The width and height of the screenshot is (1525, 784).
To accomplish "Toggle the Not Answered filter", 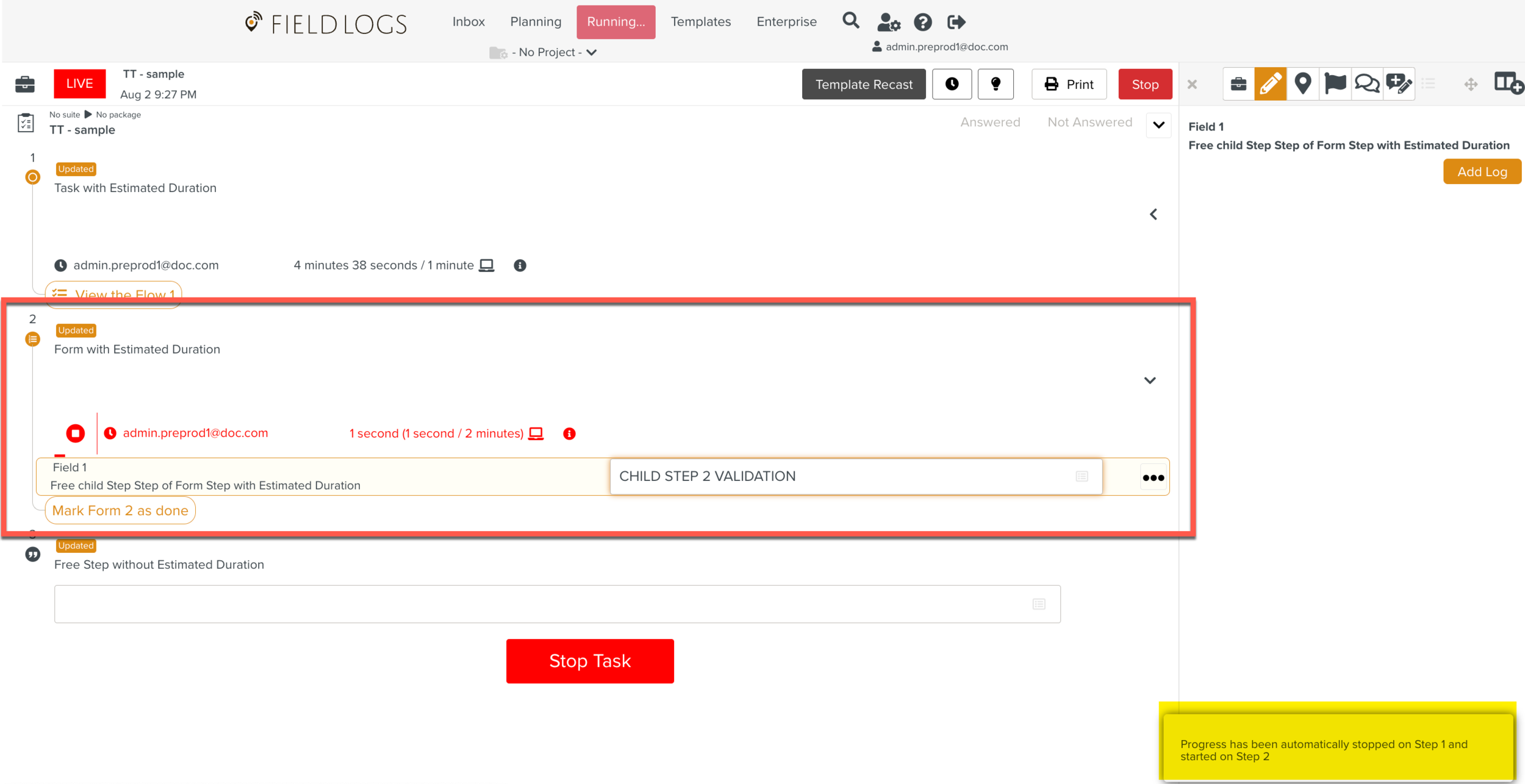I will point(1089,122).
